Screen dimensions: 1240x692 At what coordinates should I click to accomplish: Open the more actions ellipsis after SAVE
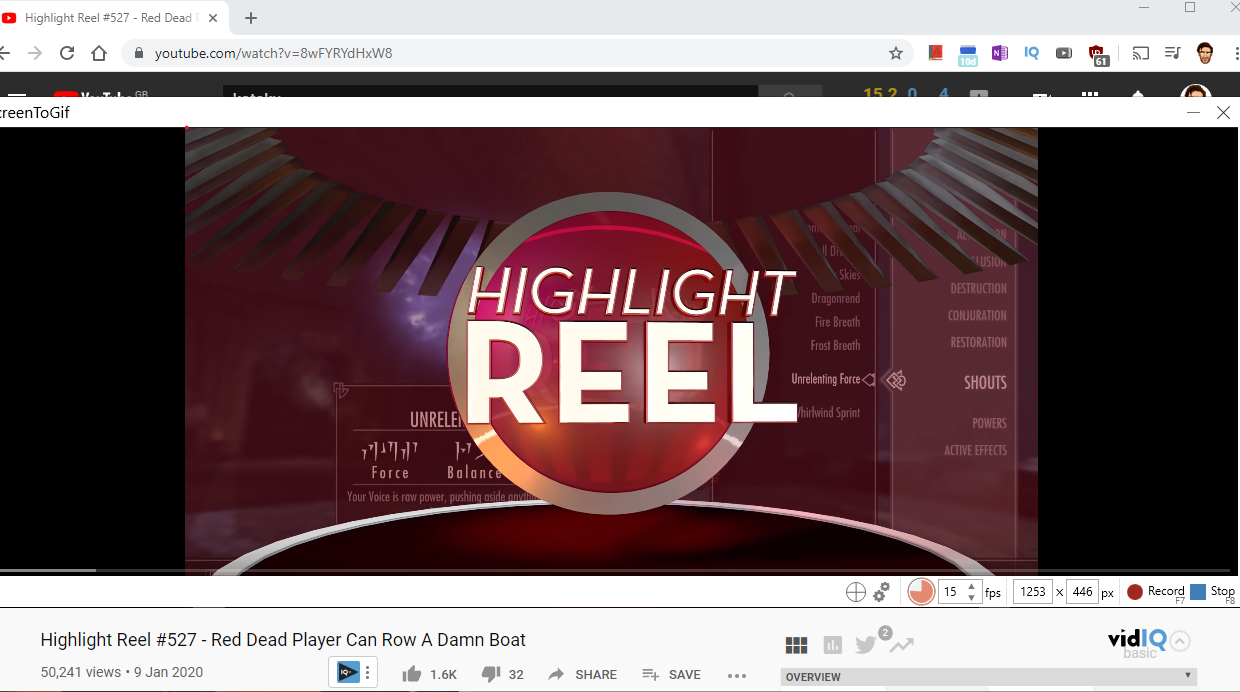click(x=737, y=675)
